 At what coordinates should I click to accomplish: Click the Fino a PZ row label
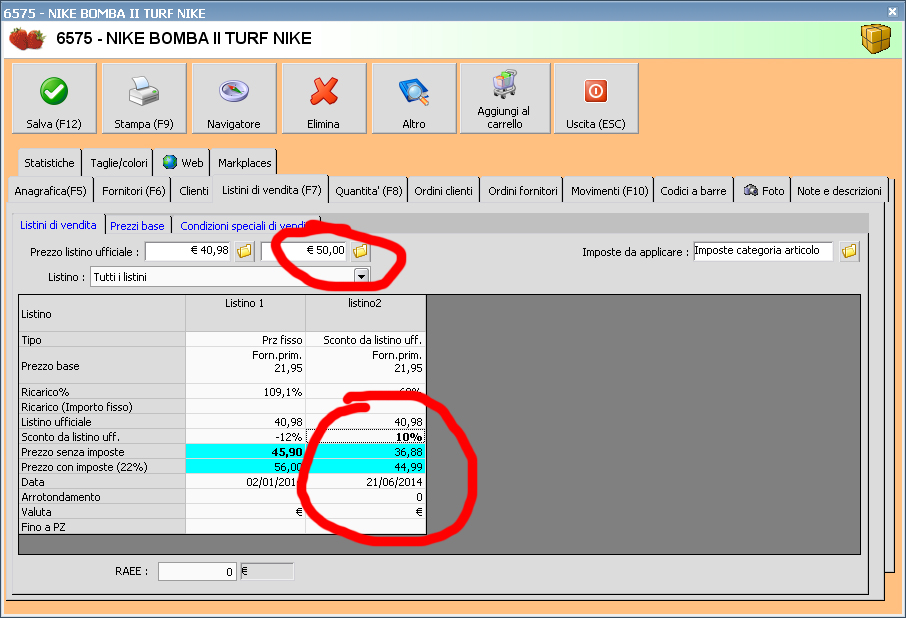[102, 527]
